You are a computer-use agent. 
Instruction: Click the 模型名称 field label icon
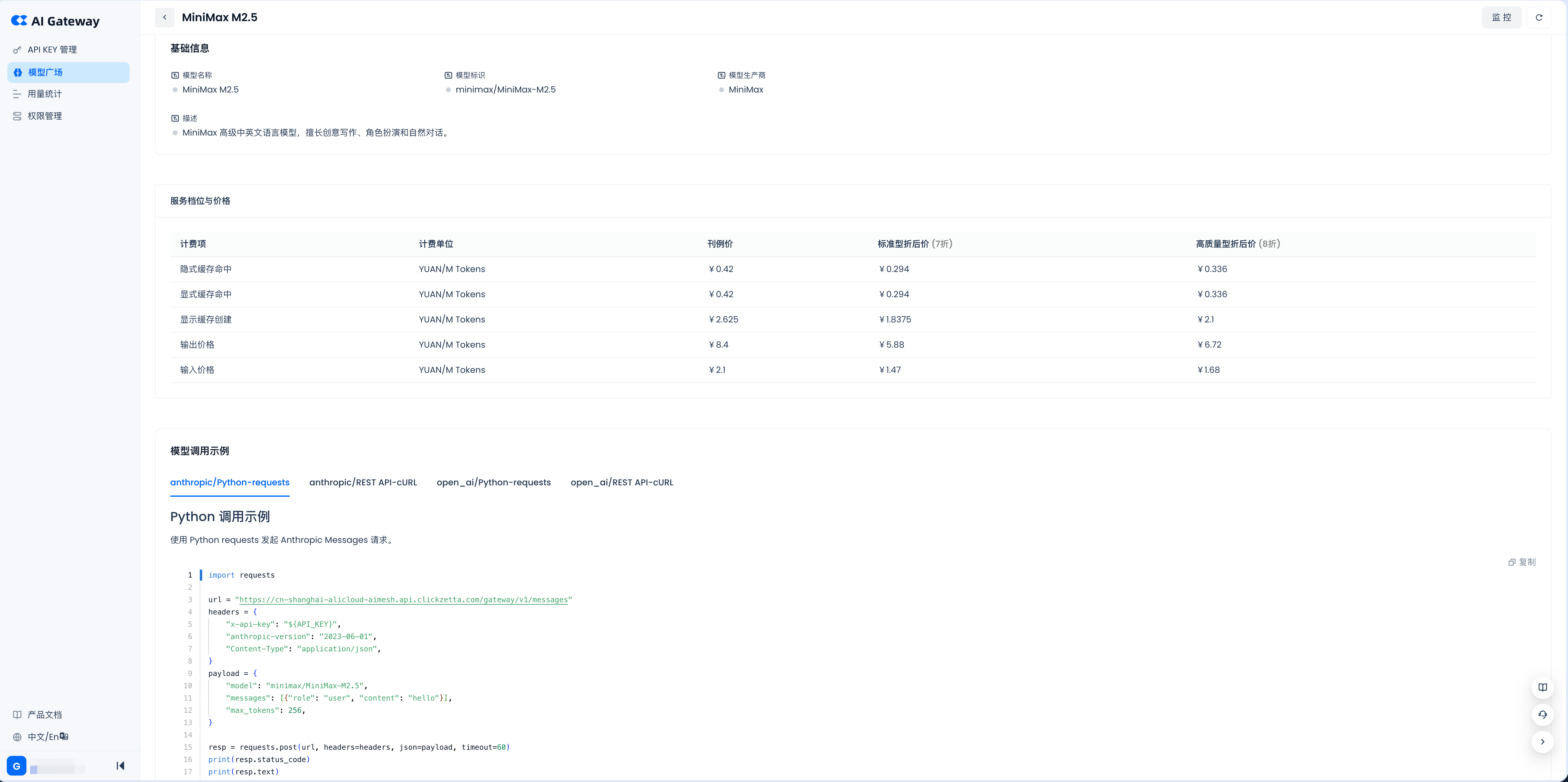pos(175,76)
